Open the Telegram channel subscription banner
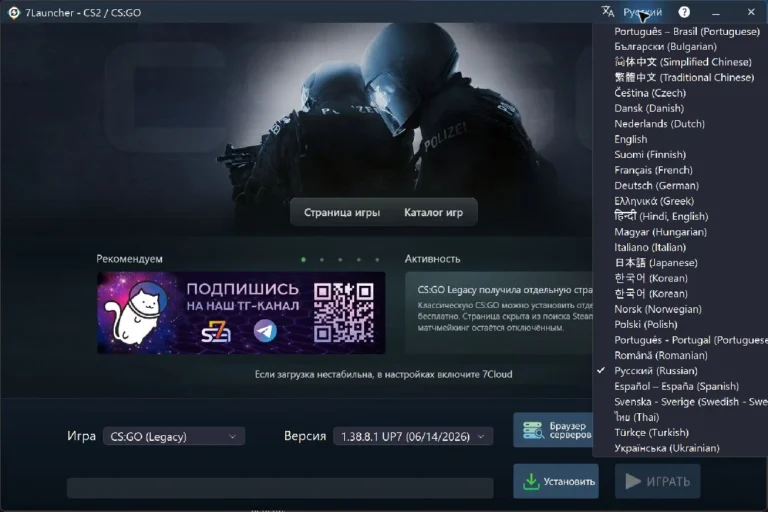The height and width of the screenshot is (512, 768). tap(241, 313)
